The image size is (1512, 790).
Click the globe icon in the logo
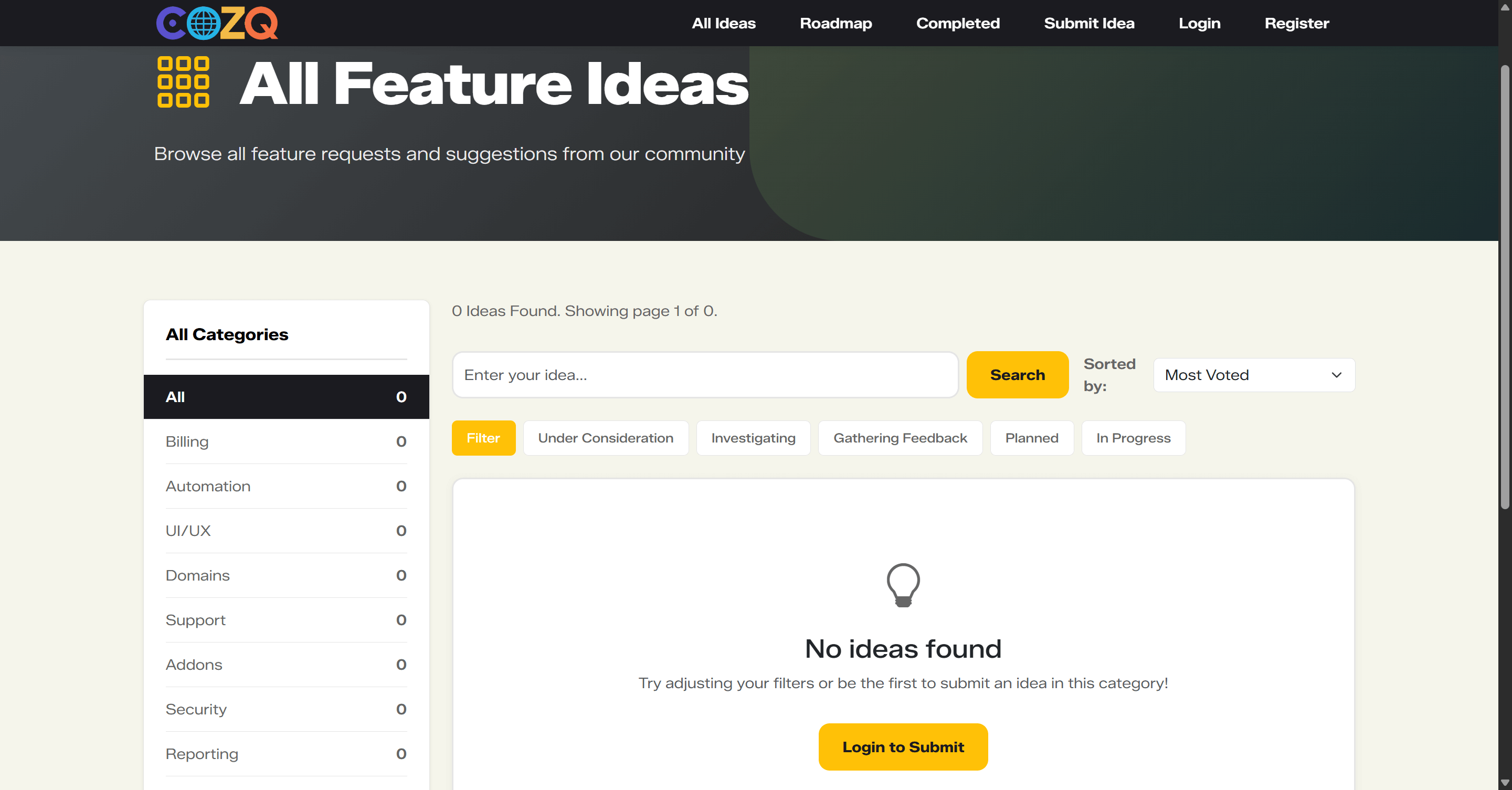tap(203, 24)
